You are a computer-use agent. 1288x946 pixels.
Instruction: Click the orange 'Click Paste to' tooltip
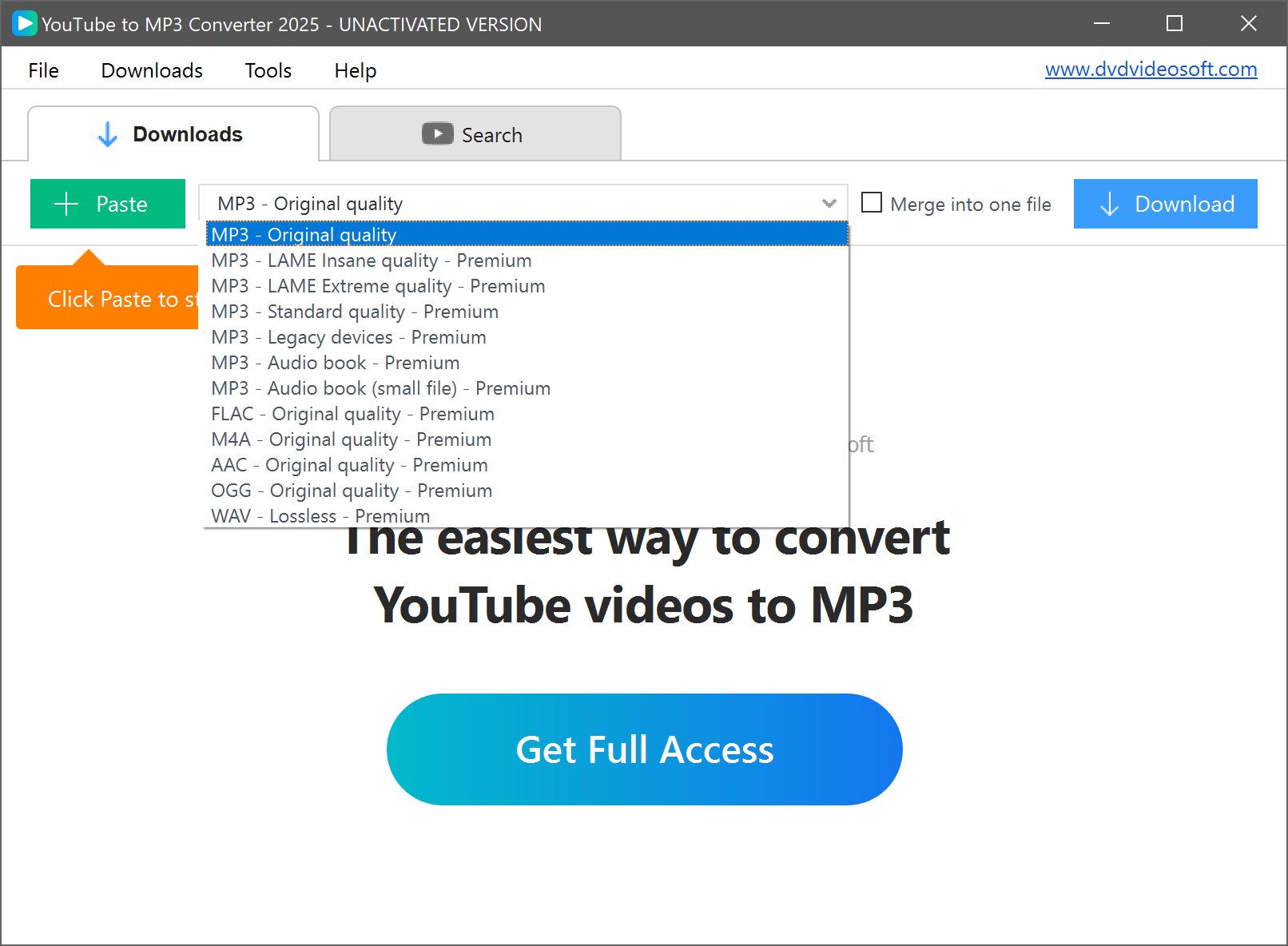click(107, 297)
